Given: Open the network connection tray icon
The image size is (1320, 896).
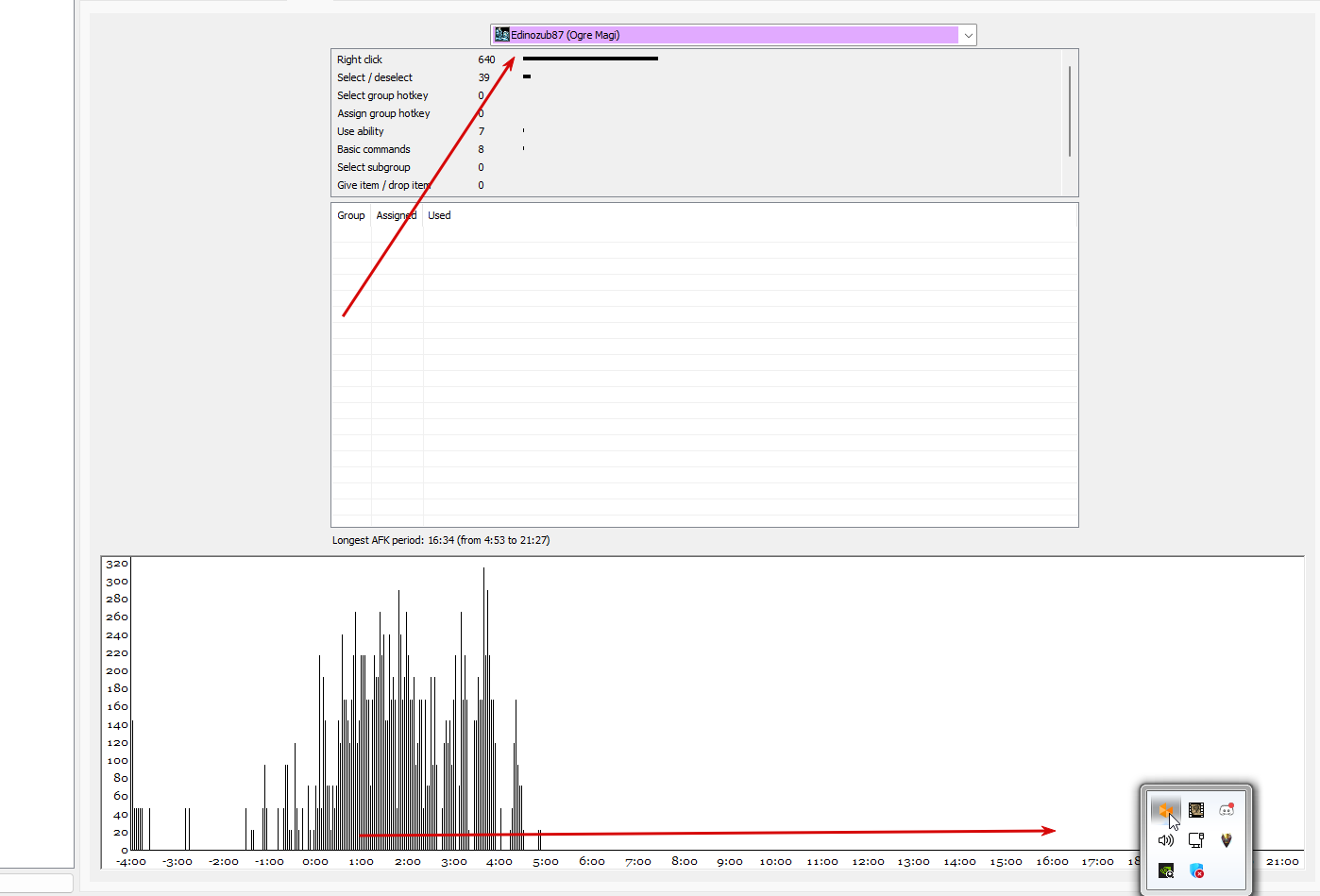Looking at the screenshot, I should pyautogui.click(x=1196, y=840).
